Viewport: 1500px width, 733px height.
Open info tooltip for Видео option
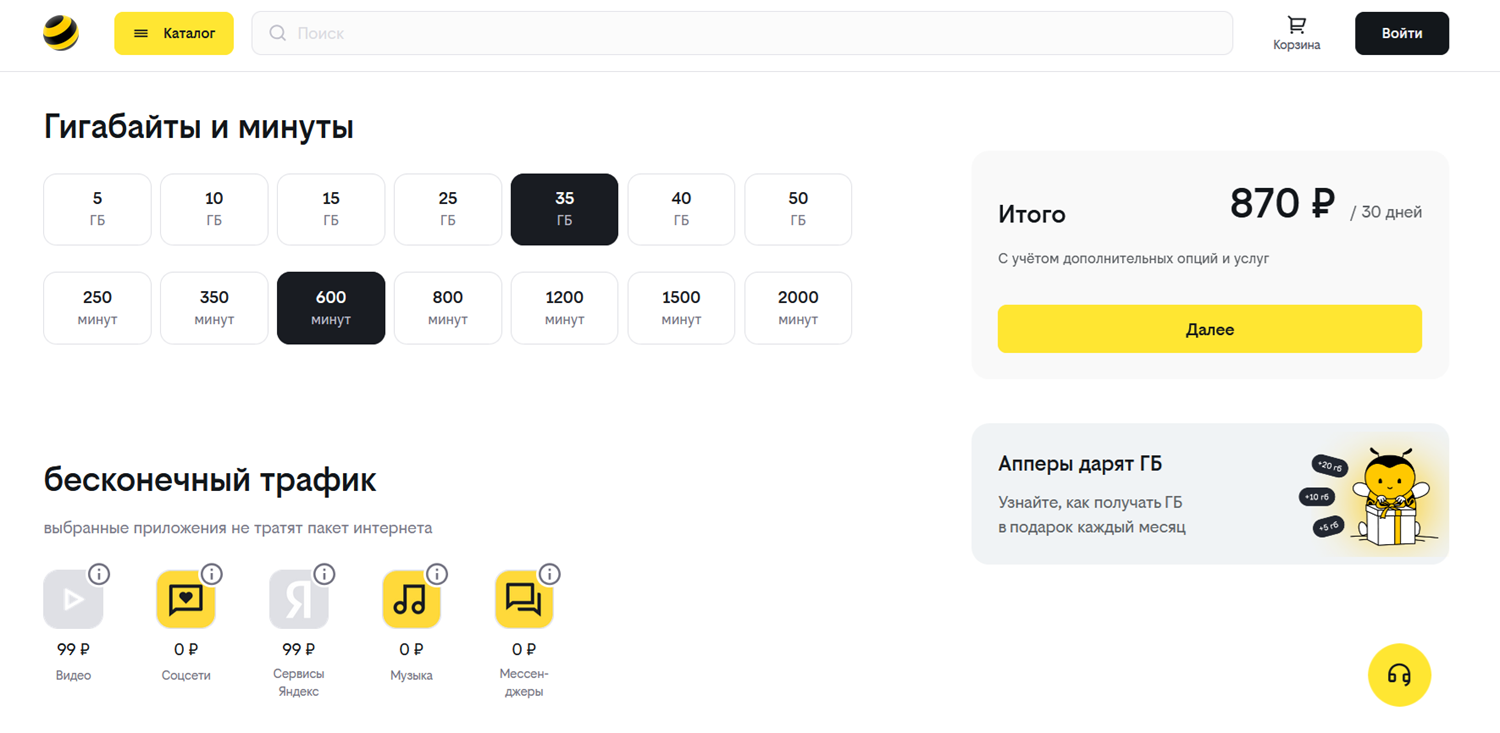(x=99, y=574)
